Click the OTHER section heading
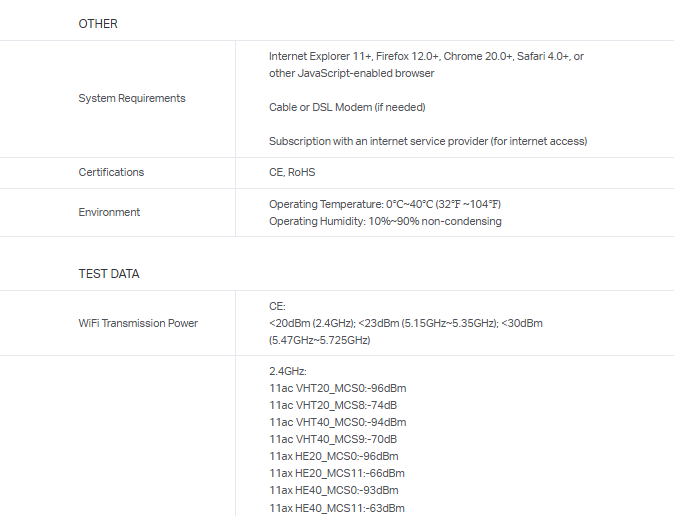The image size is (675, 516). (98, 24)
